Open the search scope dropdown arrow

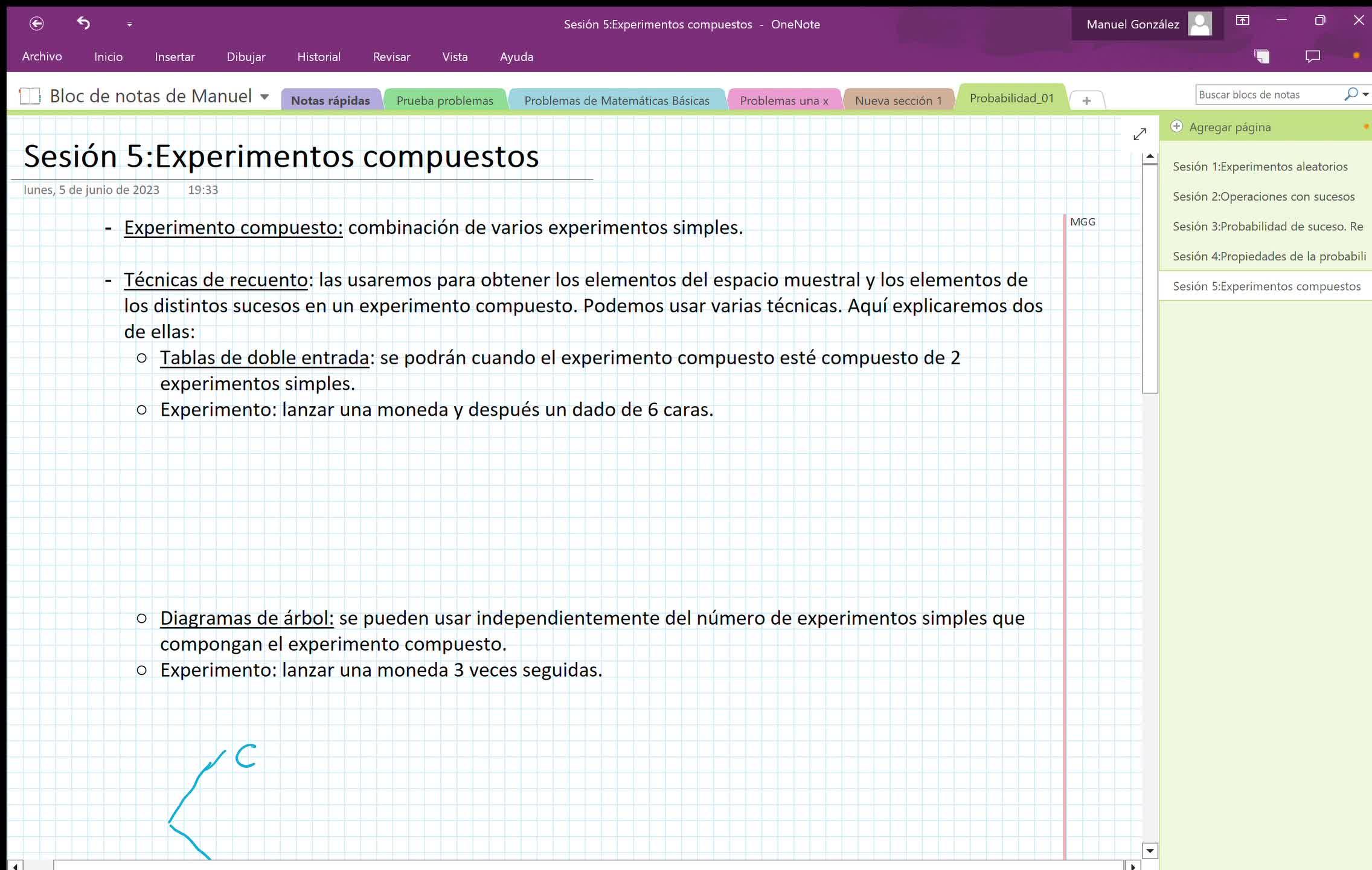(x=1365, y=94)
